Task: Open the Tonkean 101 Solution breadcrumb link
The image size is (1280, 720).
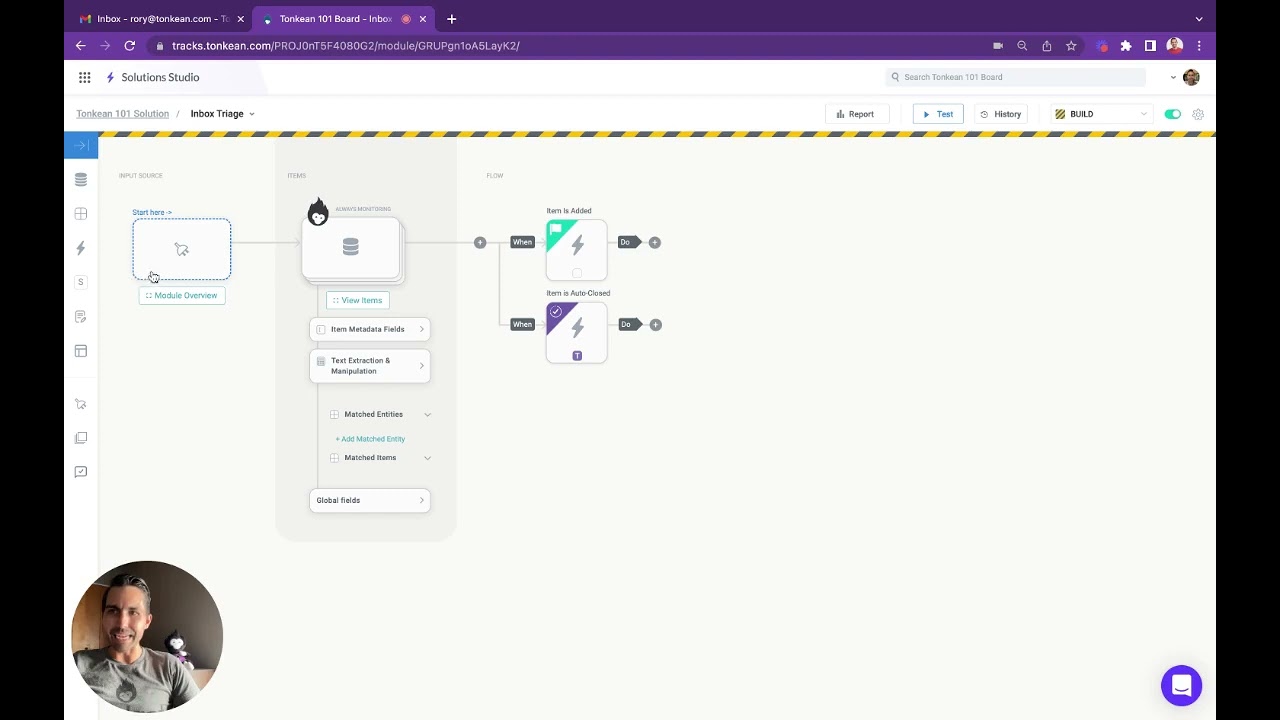Action: (x=122, y=114)
